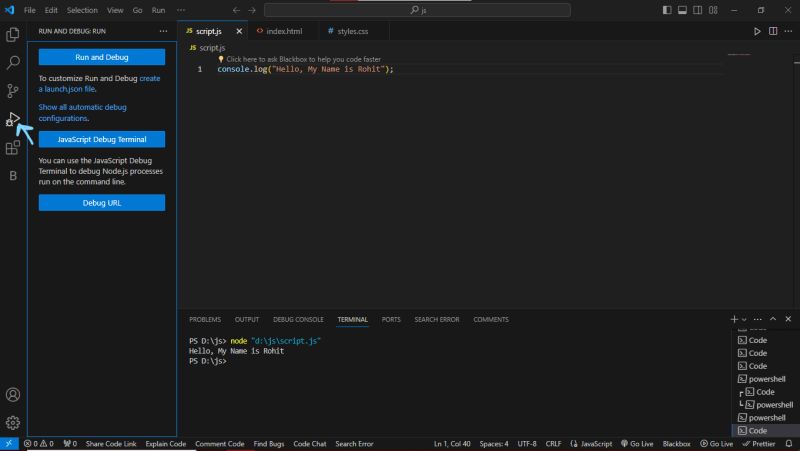This screenshot has width=800, height=451.
Task: Click the ports forwarded status indicator
Action: [x=70, y=444]
